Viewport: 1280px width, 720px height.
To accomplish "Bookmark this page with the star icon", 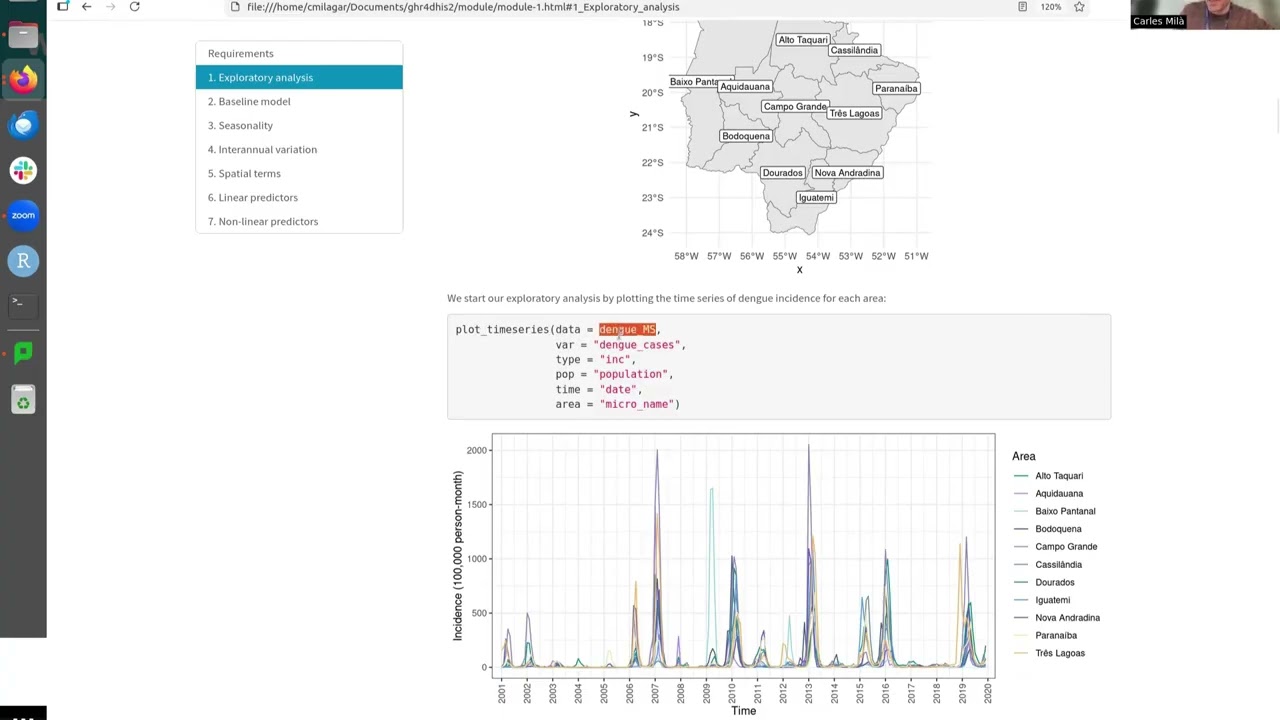I will pos(1079,7).
